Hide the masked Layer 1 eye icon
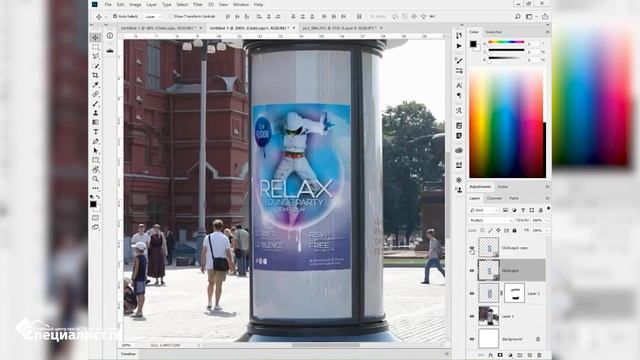 point(472,293)
